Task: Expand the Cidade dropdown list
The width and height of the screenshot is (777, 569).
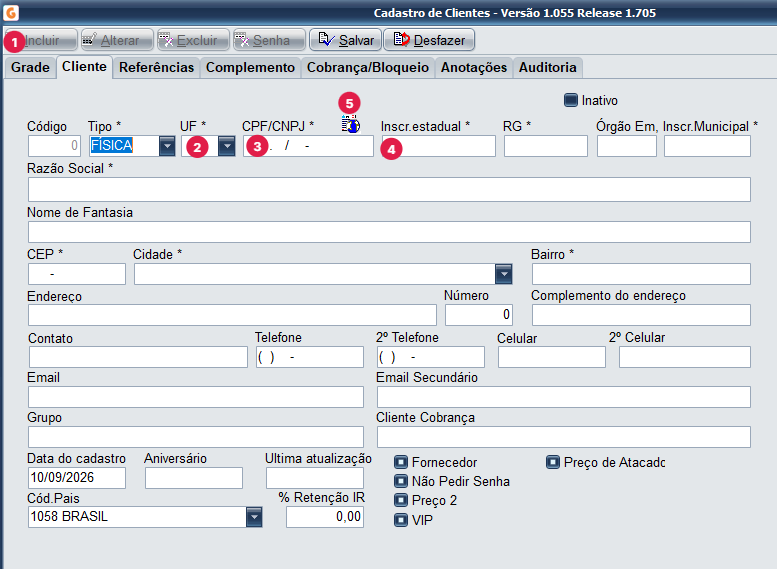Action: click(503, 274)
